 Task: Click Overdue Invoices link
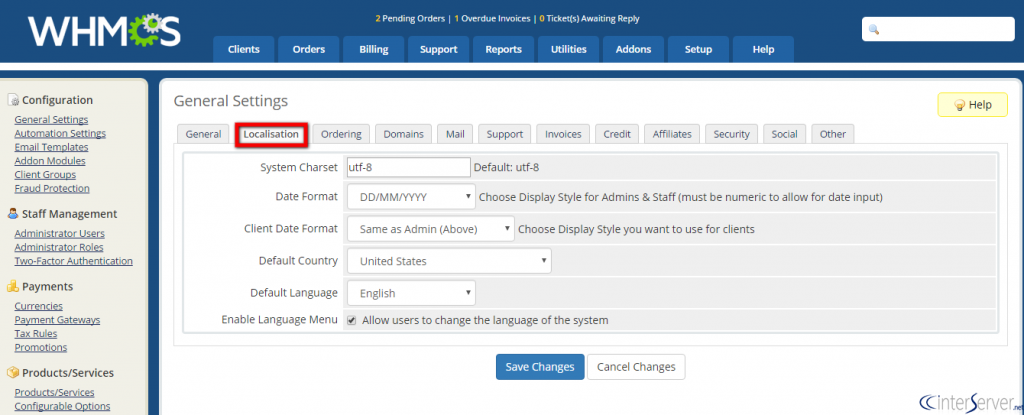[x=492, y=18]
